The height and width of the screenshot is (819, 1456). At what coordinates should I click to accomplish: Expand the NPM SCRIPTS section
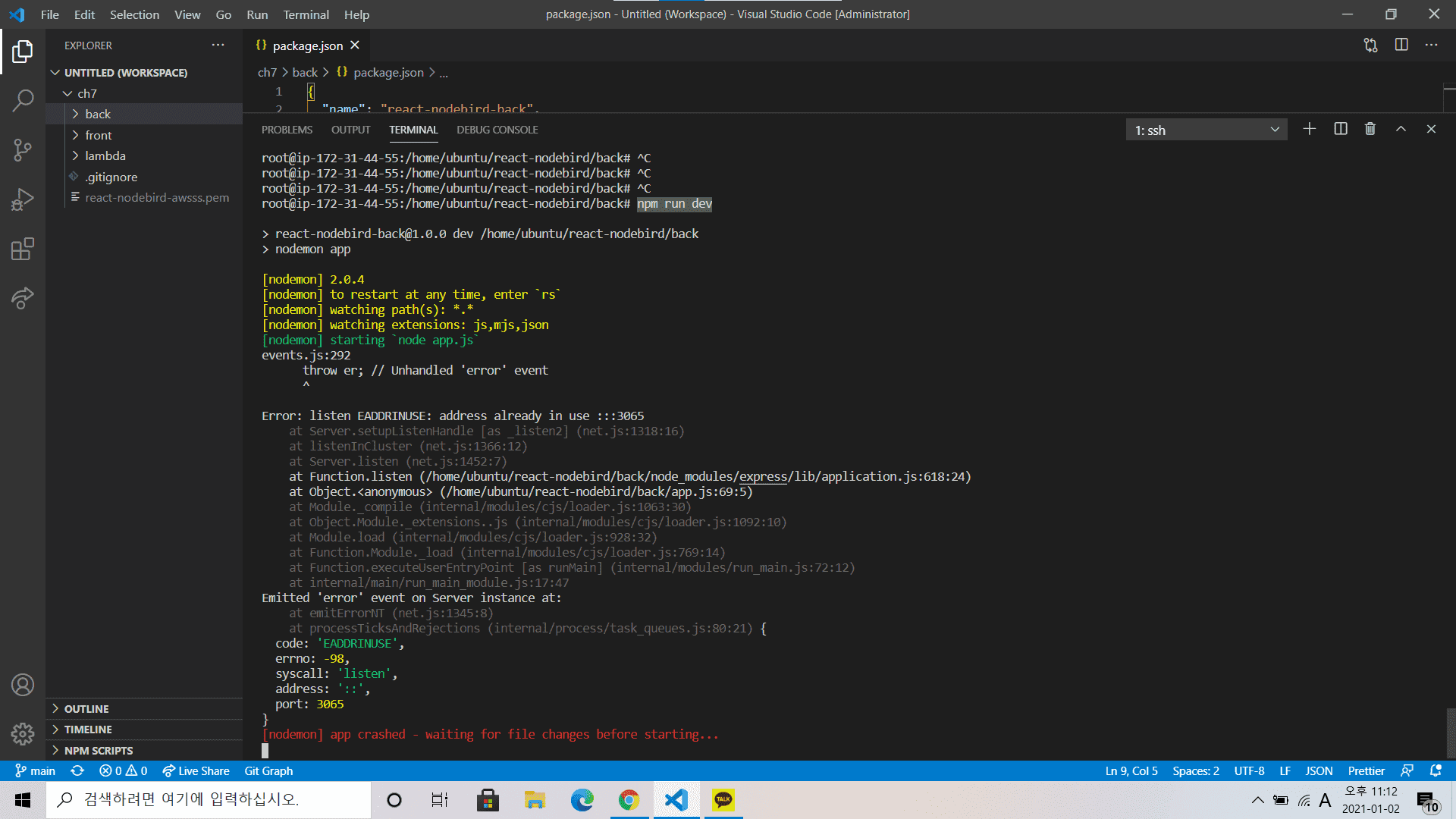pos(99,750)
